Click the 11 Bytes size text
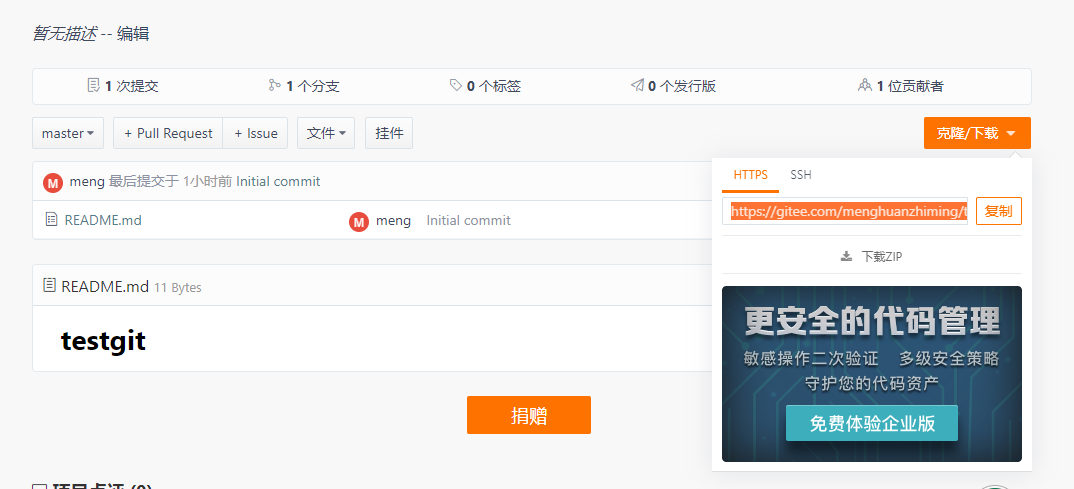Viewport: 1074px width, 489px height. pyautogui.click(x=178, y=288)
